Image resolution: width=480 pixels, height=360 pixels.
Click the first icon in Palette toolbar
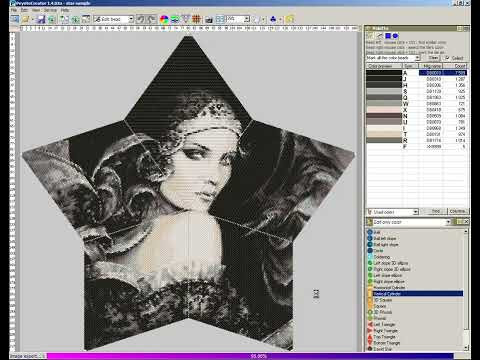(370, 36)
